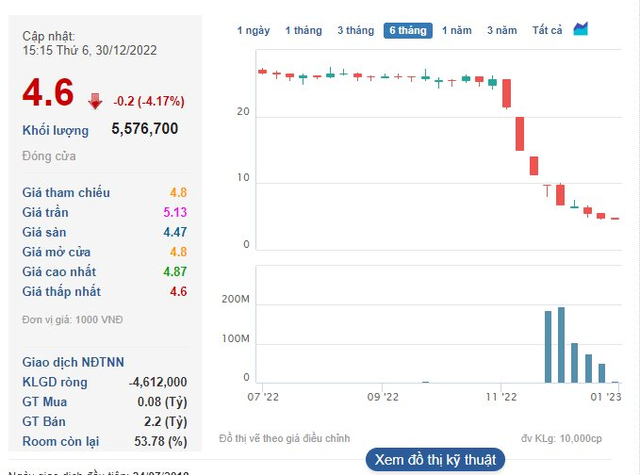Click the large current price 4.6
Image resolution: width=640 pixels, height=475 pixels.
[x=48, y=93]
